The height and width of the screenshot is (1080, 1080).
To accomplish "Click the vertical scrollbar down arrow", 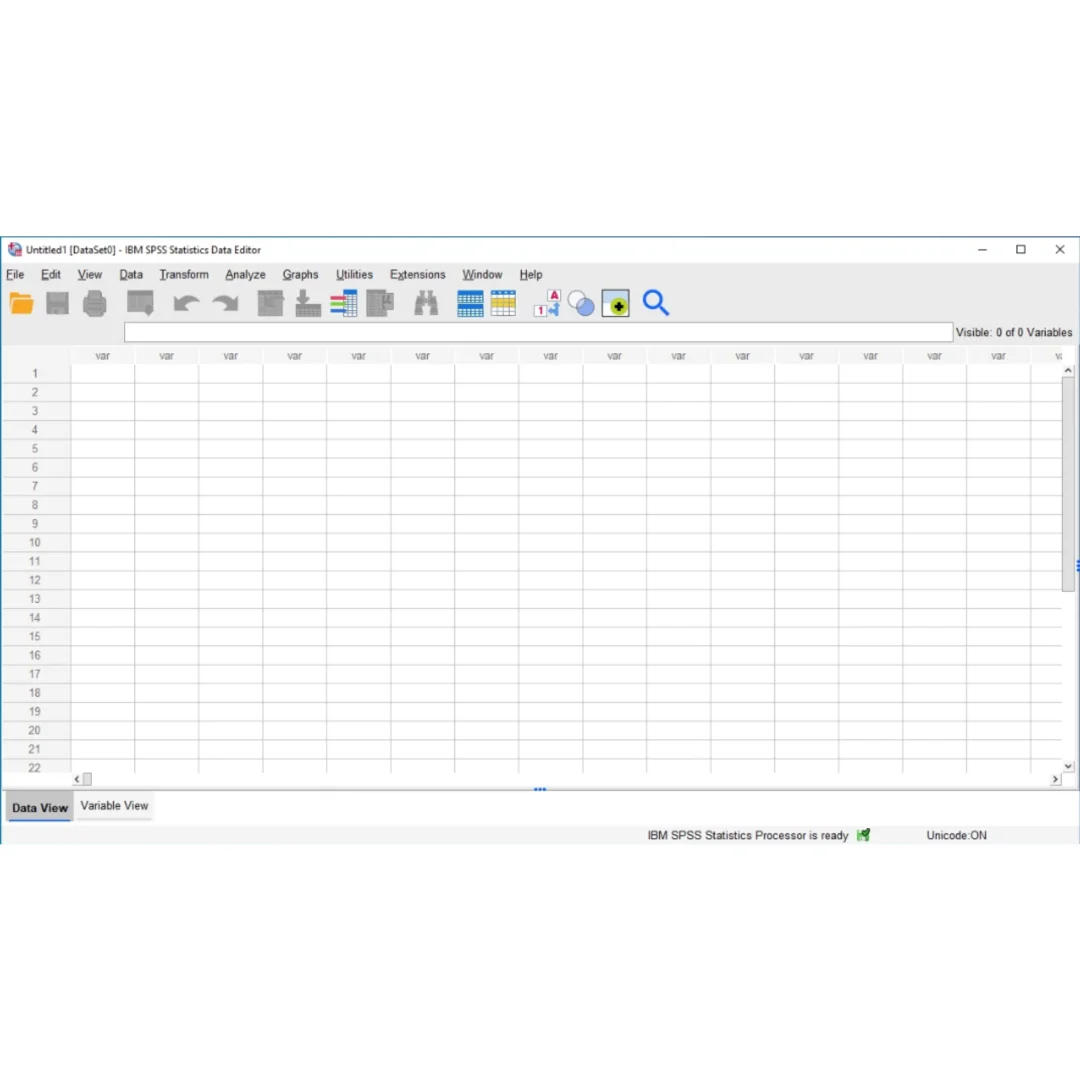I will click(x=1068, y=766).
